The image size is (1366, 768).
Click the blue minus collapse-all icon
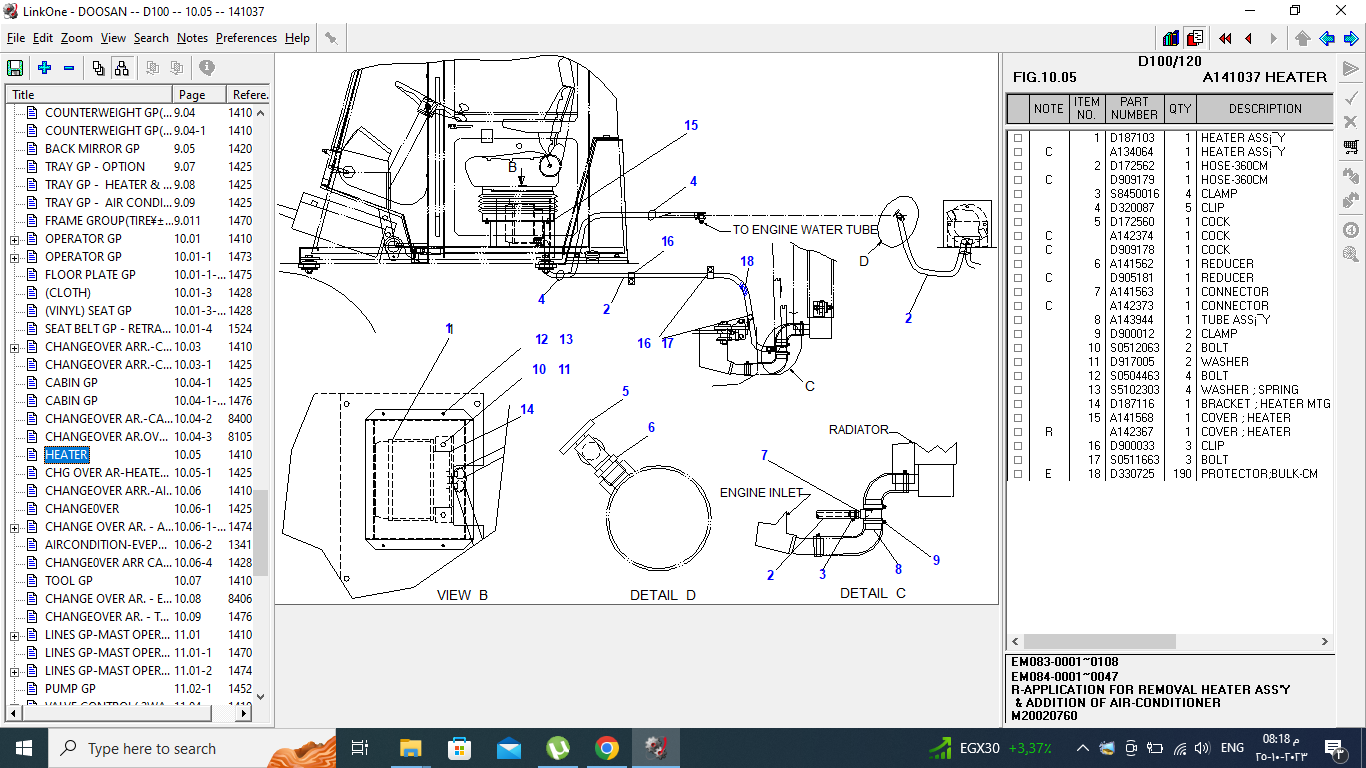click(x=69, y=68)
